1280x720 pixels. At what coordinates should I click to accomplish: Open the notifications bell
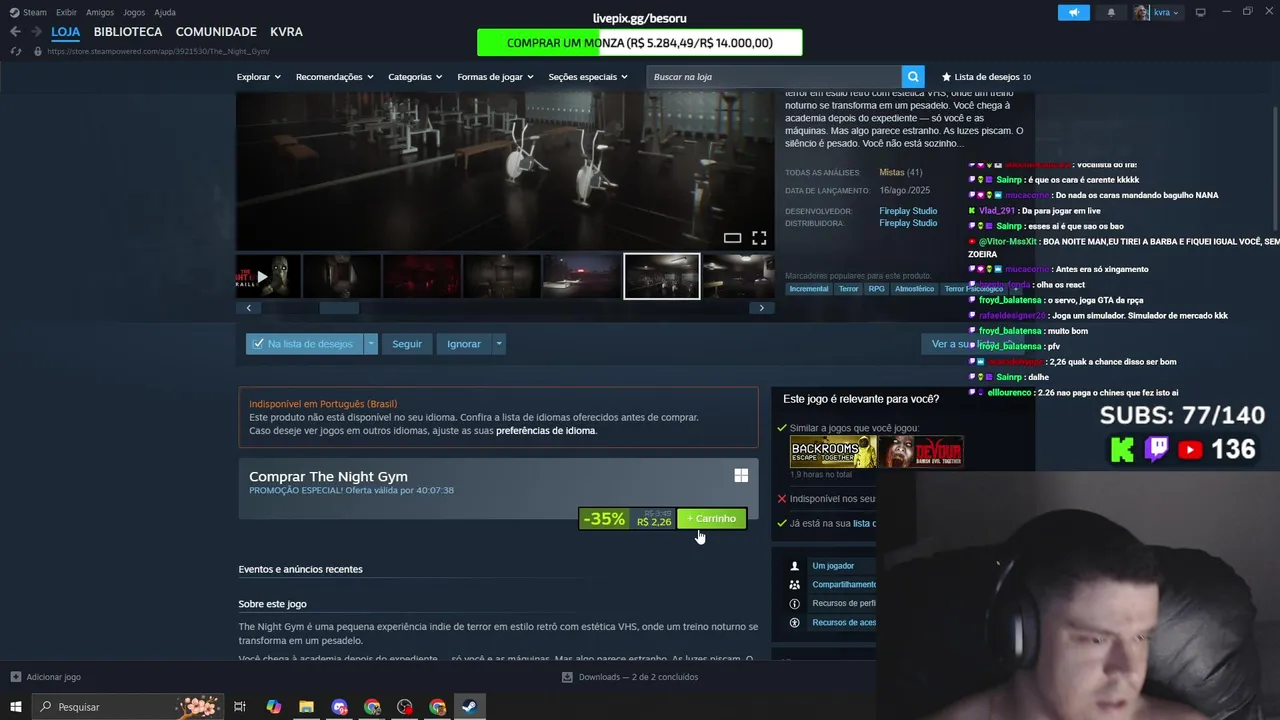click(x=1111, y=12)
